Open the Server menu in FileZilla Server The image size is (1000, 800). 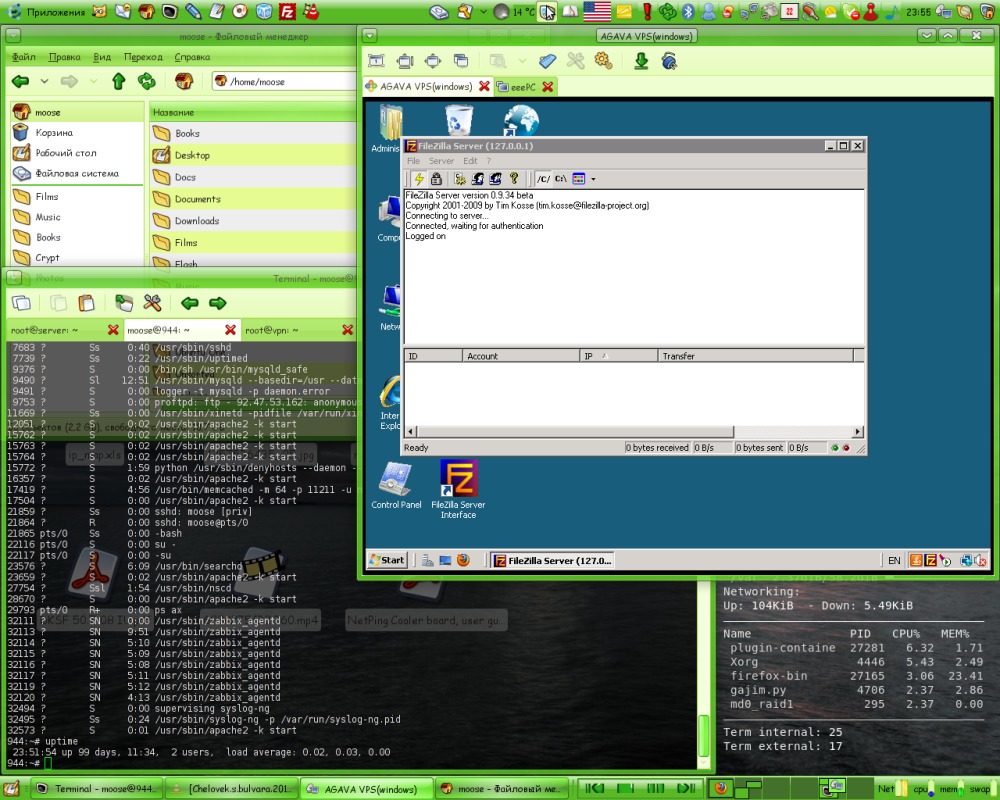(441, 161)
